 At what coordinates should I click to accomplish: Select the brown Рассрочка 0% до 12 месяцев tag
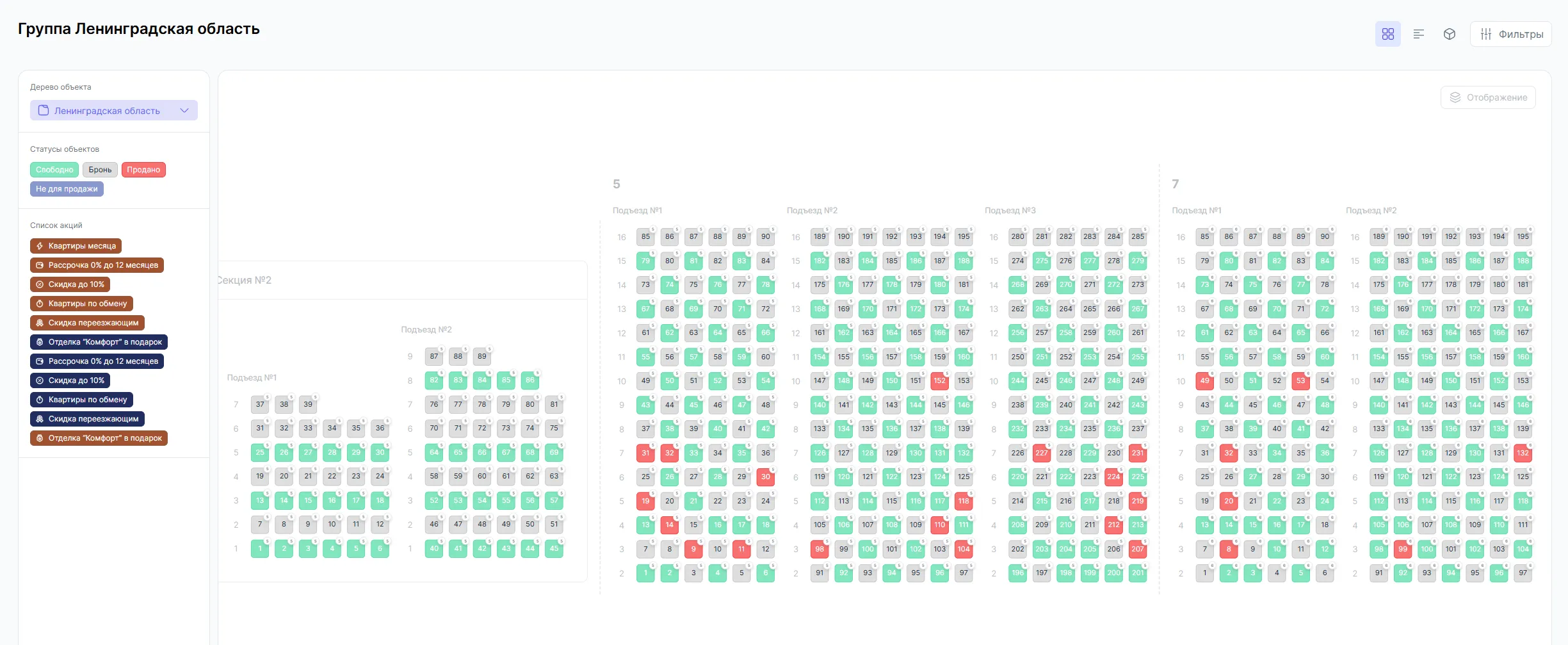97,265
